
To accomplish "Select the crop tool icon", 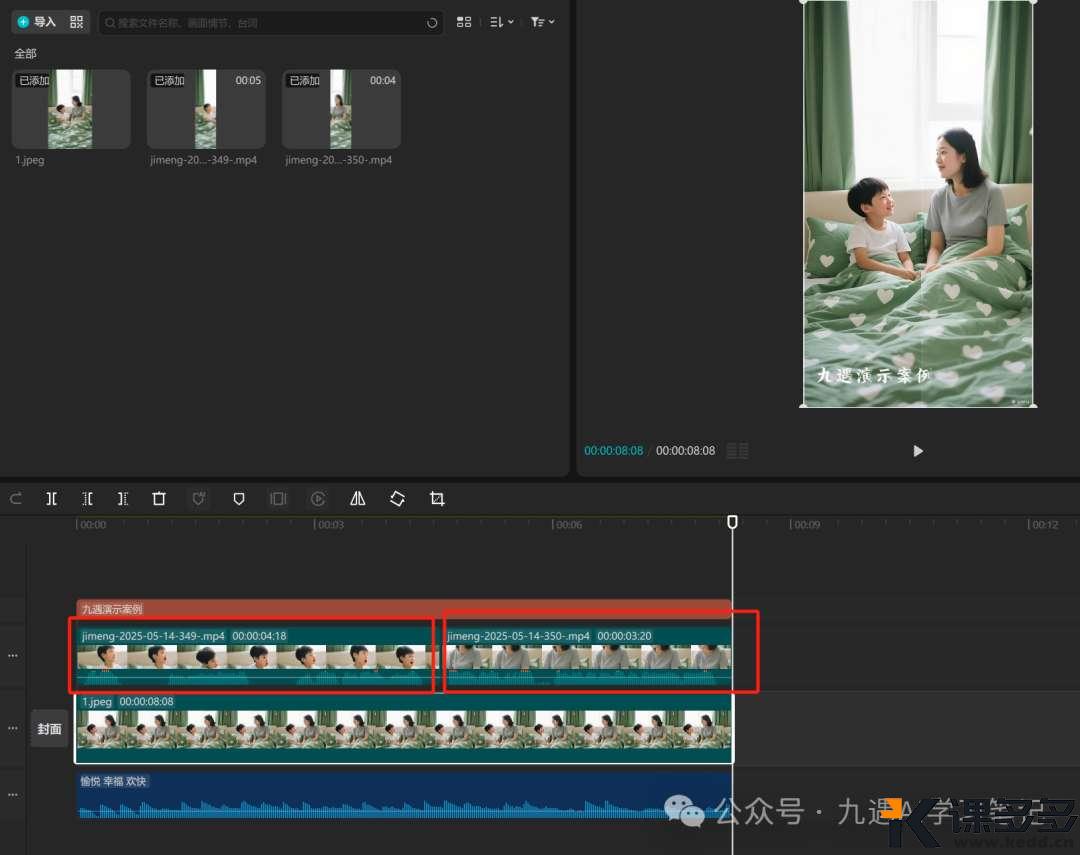I will click(x=437, y=498).
